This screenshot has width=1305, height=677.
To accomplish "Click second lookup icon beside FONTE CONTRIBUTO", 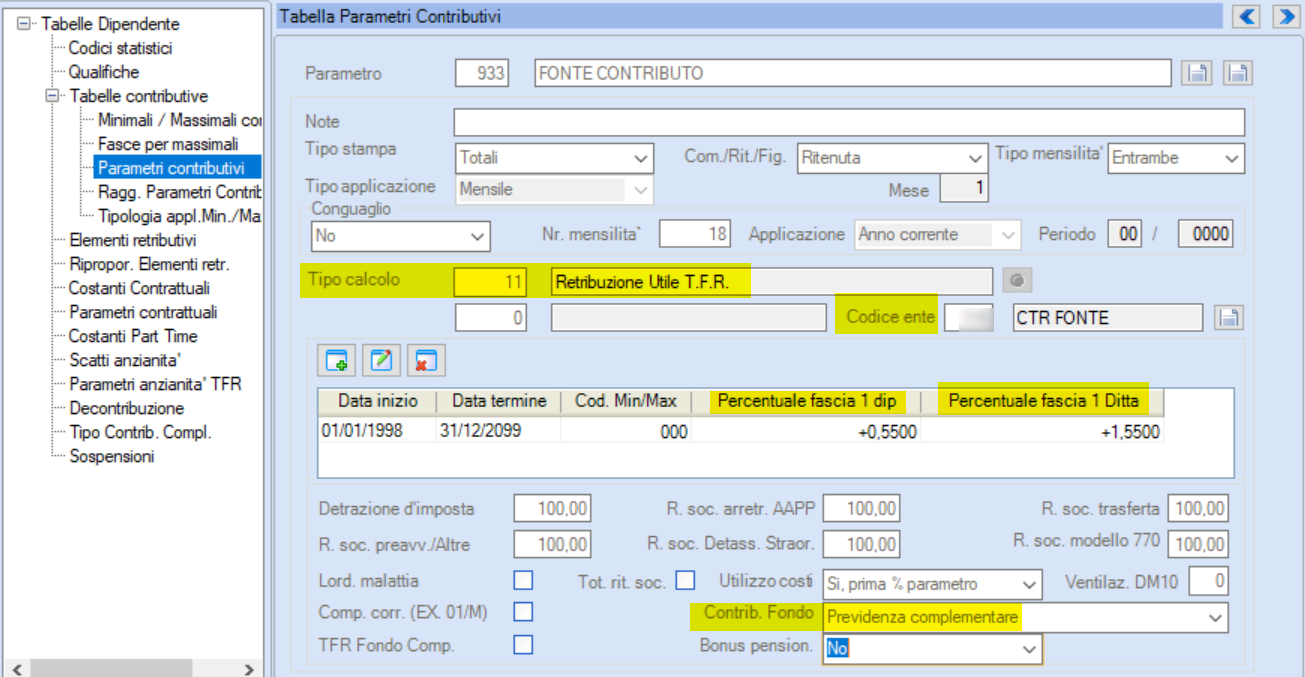I will point(1238,73).
